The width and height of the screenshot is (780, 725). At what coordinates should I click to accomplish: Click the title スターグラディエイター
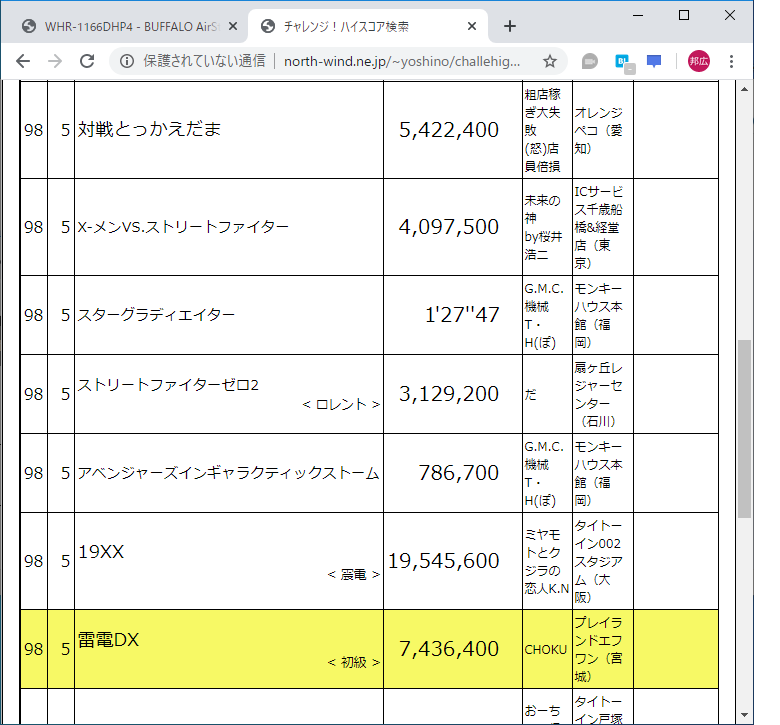tap(156, 315)
